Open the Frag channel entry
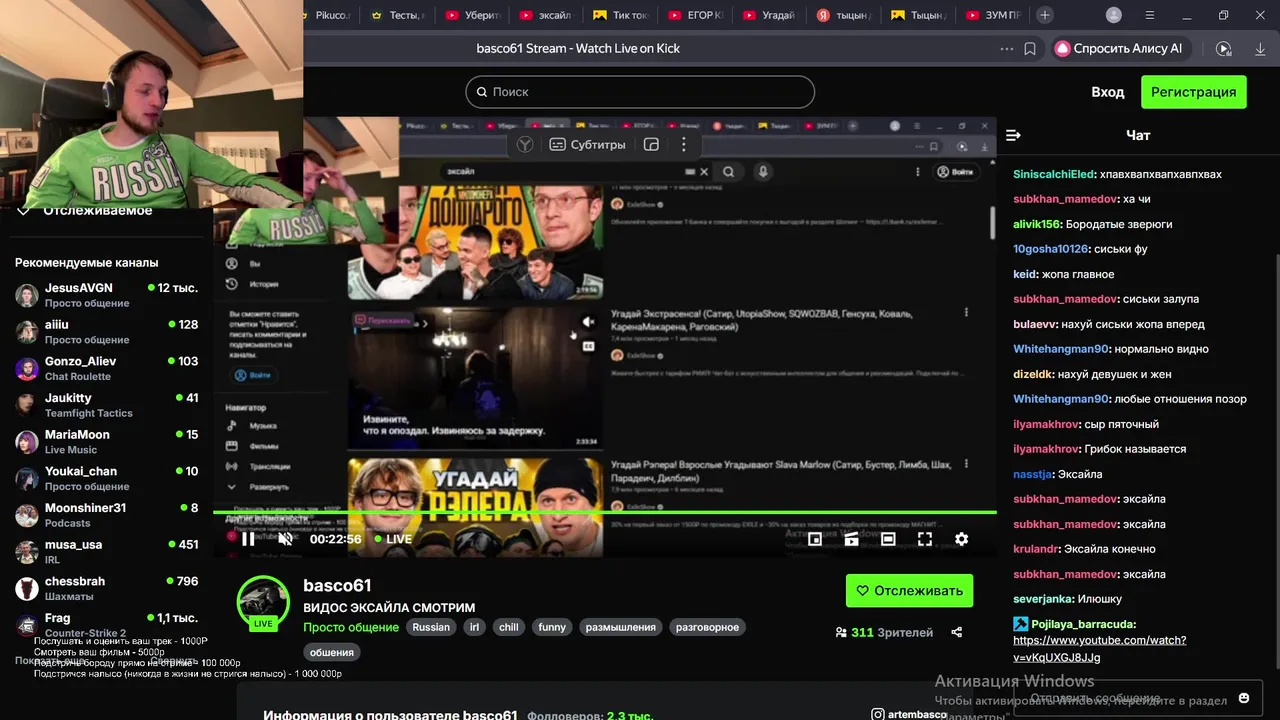The height and width of the screenshot is (720, 1280). (106, 625)
